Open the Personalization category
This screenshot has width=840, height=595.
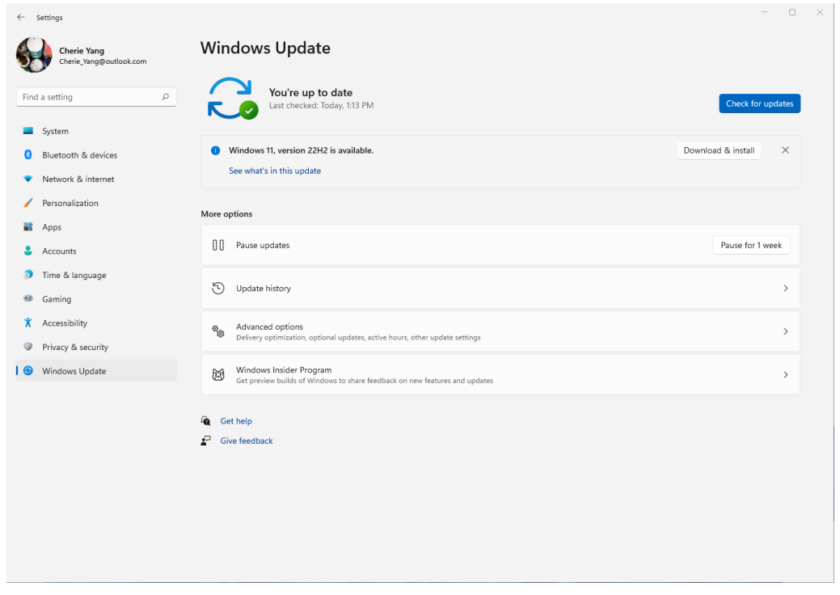click(96, 203)
